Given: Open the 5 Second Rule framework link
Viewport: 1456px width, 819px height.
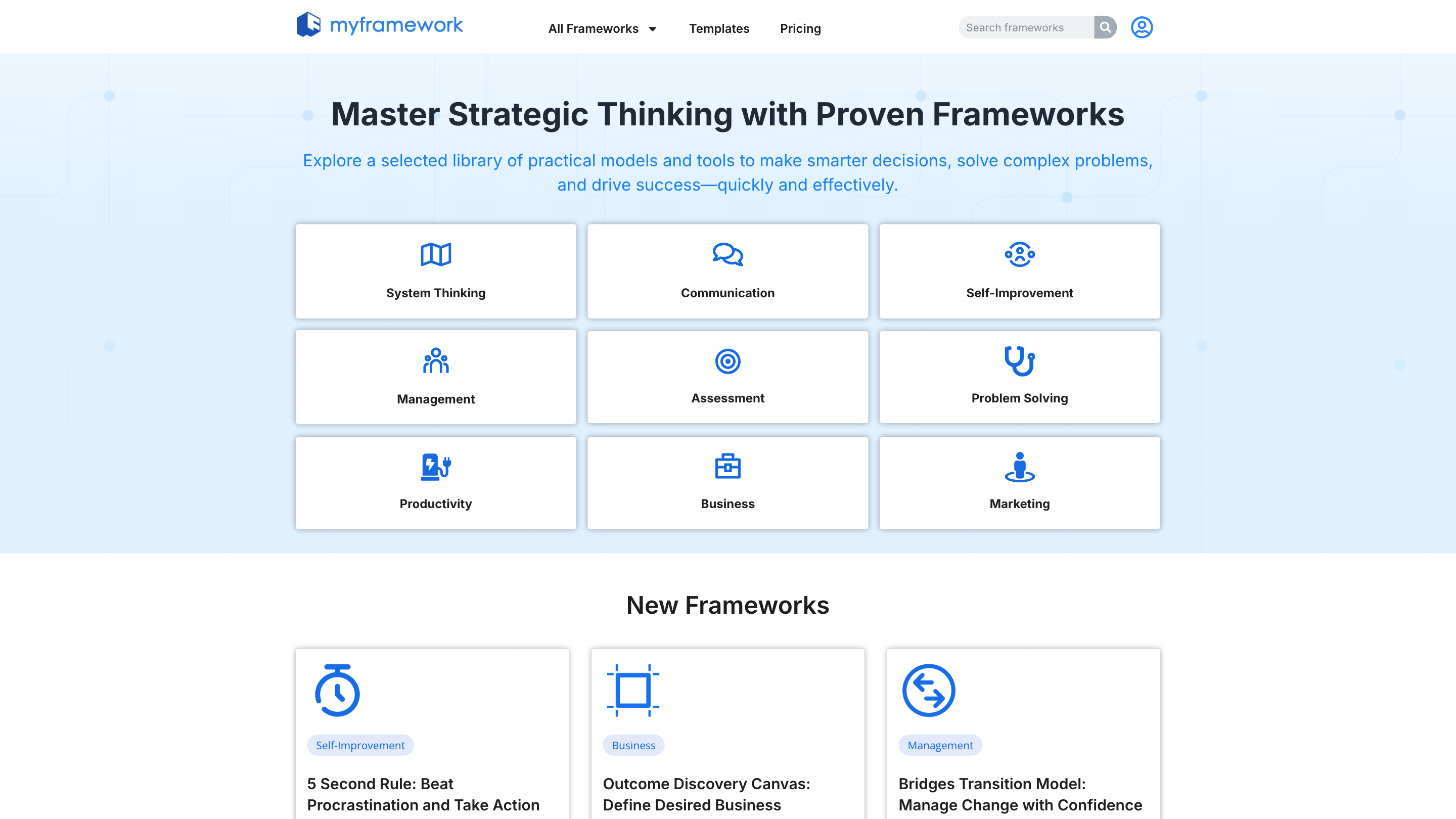Looking at the screenshot, I should point(423,794).
